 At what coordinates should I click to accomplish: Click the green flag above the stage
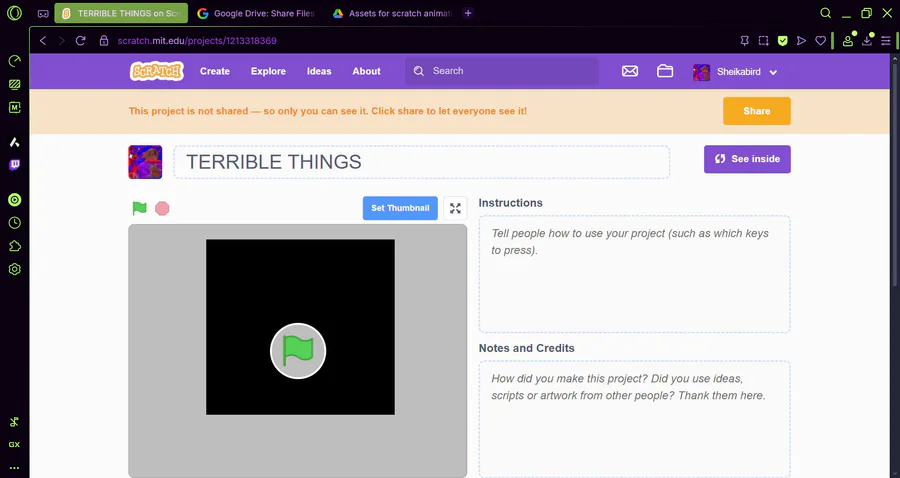tap(139, 208)
